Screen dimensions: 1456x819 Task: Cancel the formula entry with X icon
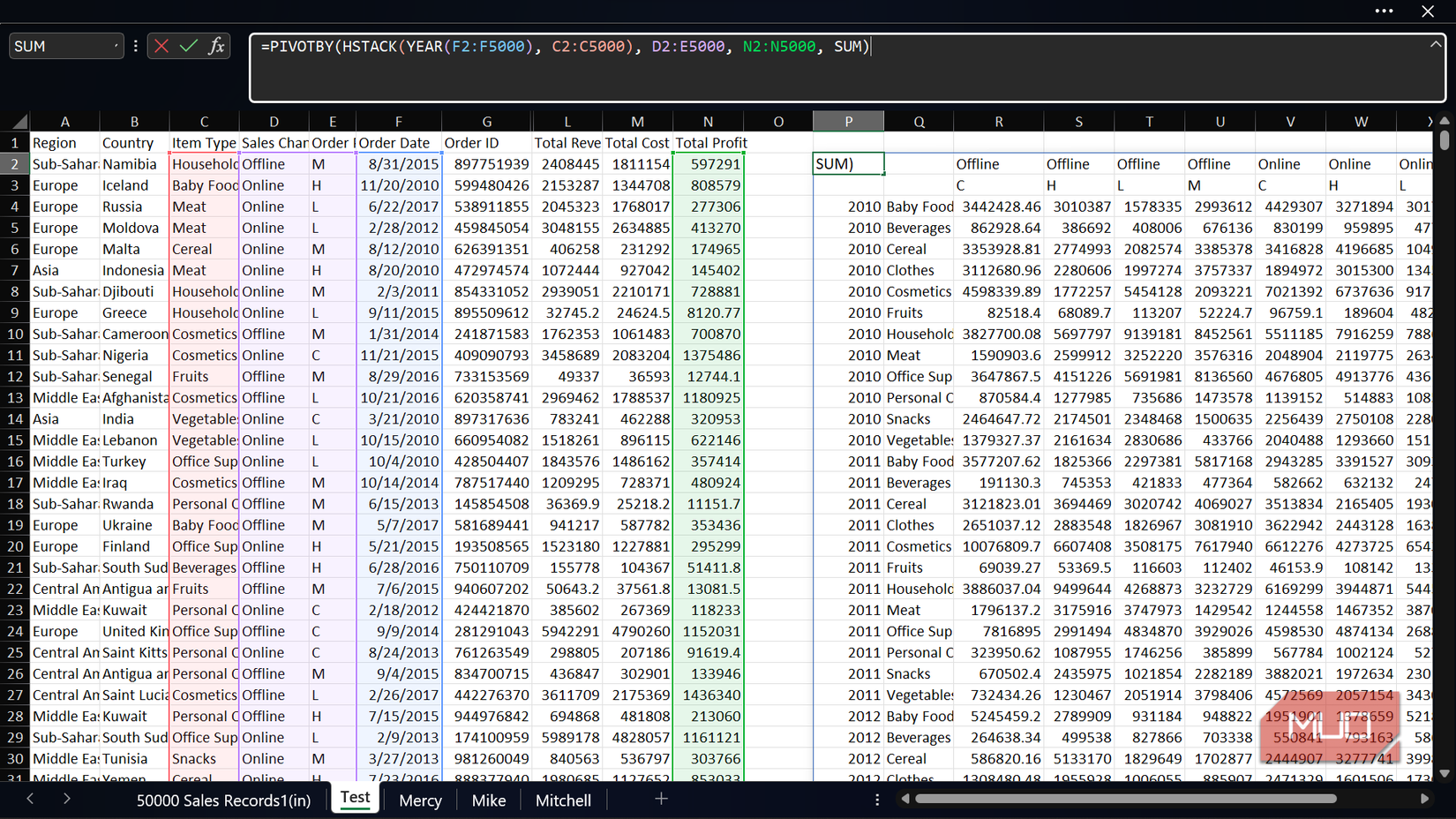point(161,46)
